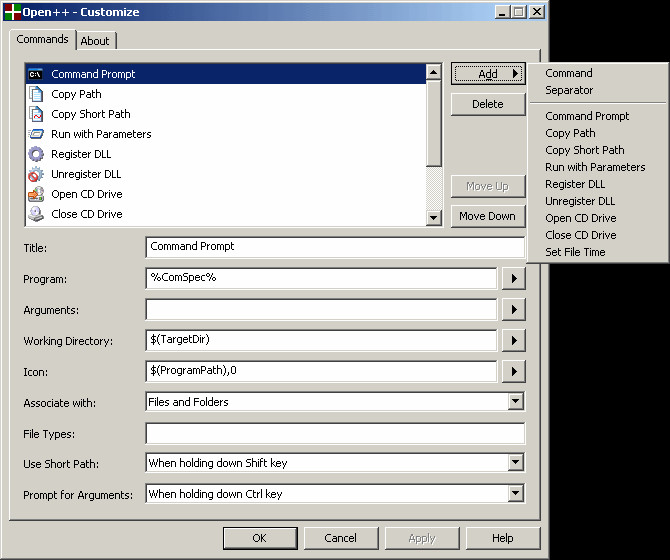Choose Copy Path from the Add menu
Image resolution: width=670 pixels, height=560 pixels.
[x=598, y=133]
